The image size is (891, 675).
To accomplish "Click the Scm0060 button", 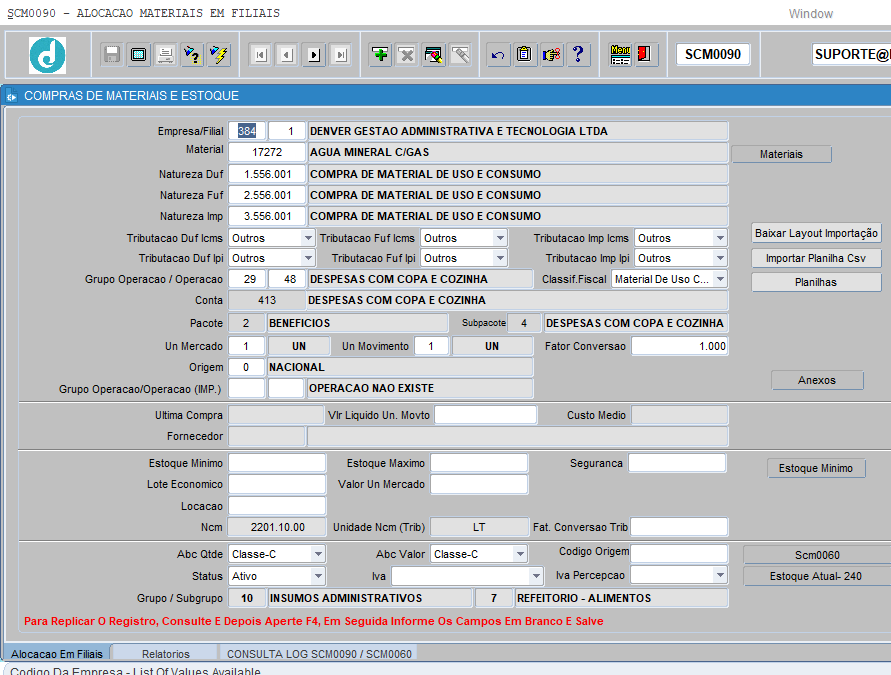I will click(817, 555).
